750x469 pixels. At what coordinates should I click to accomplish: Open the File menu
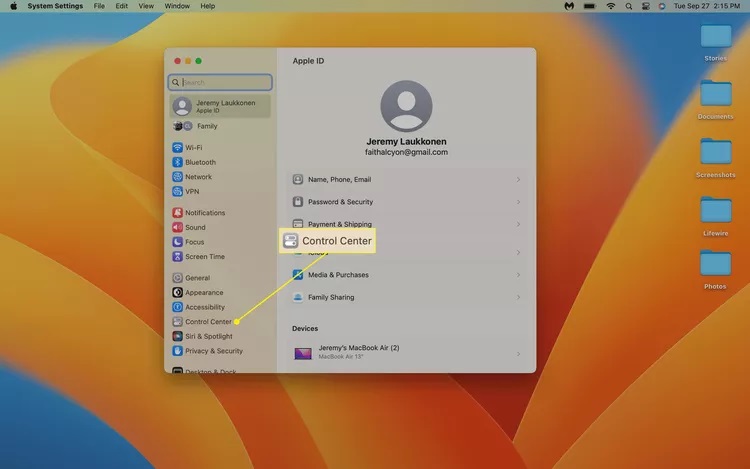pos(99,6)
